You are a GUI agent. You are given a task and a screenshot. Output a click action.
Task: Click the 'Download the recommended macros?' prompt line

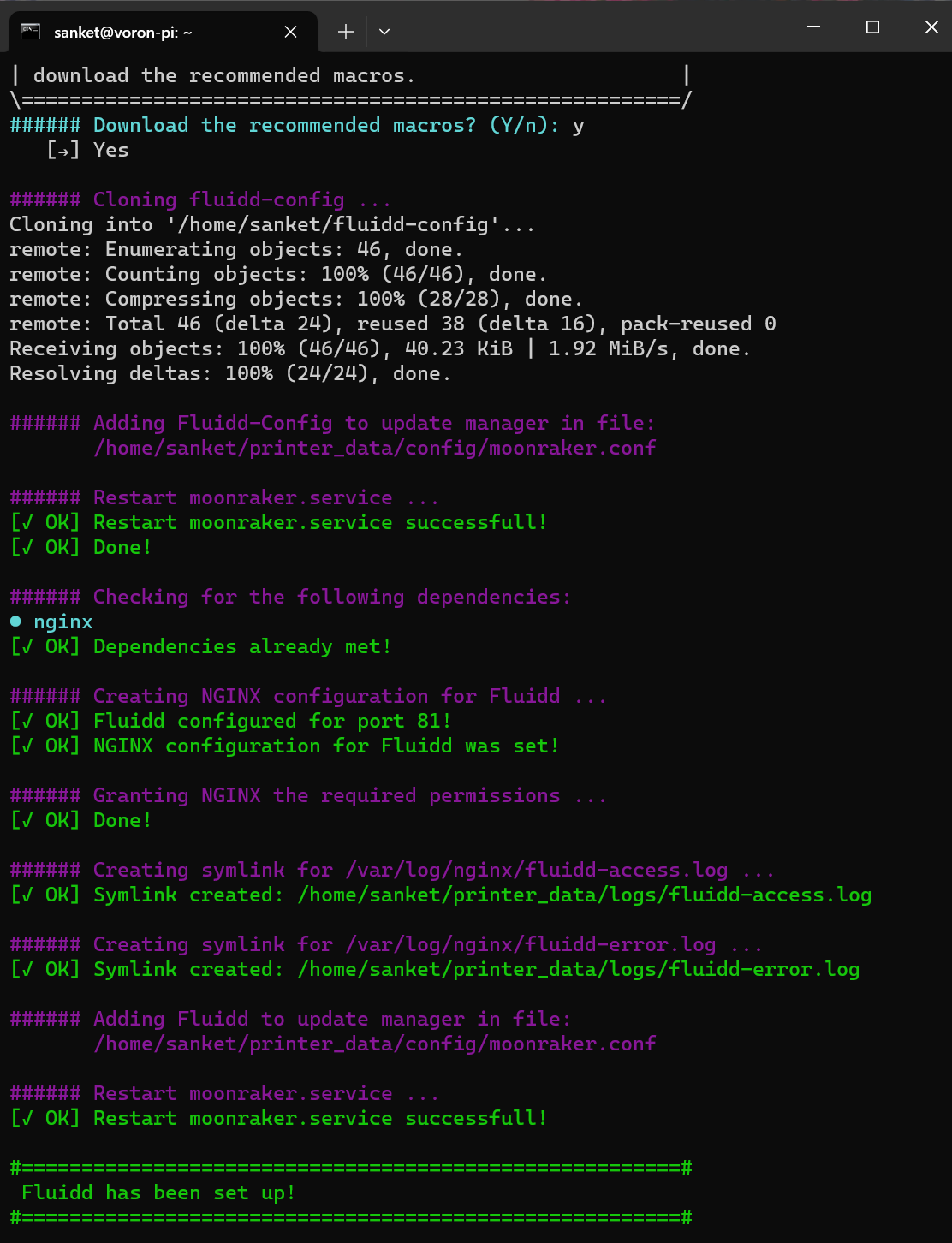click(x=297, y=125)
